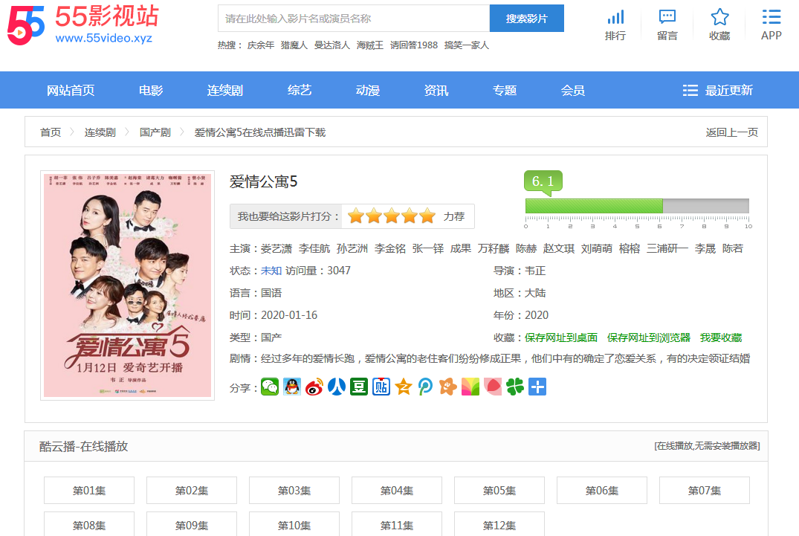Play episode 第02集
This screenshot has height=536, width=799.
tap(192, 490)
